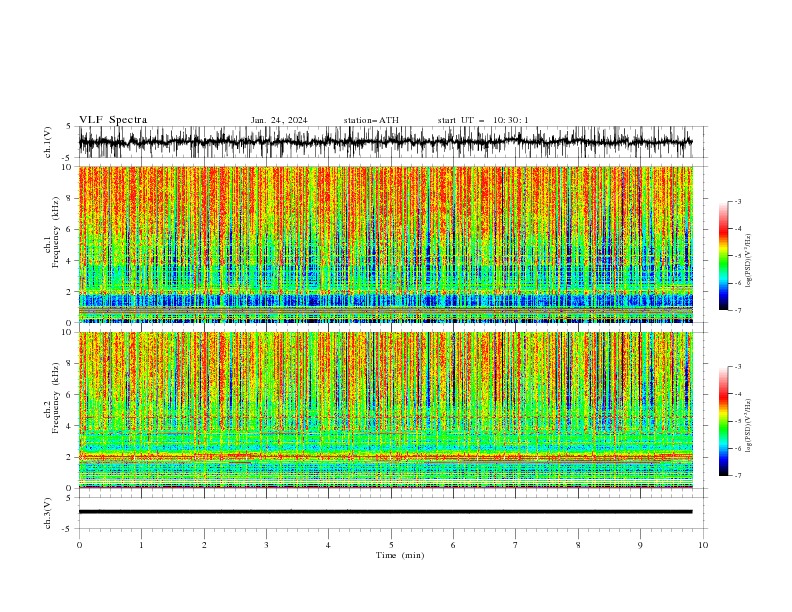
Task: Click the ch.1 spectrogram panel
Action: coord(386,244)
